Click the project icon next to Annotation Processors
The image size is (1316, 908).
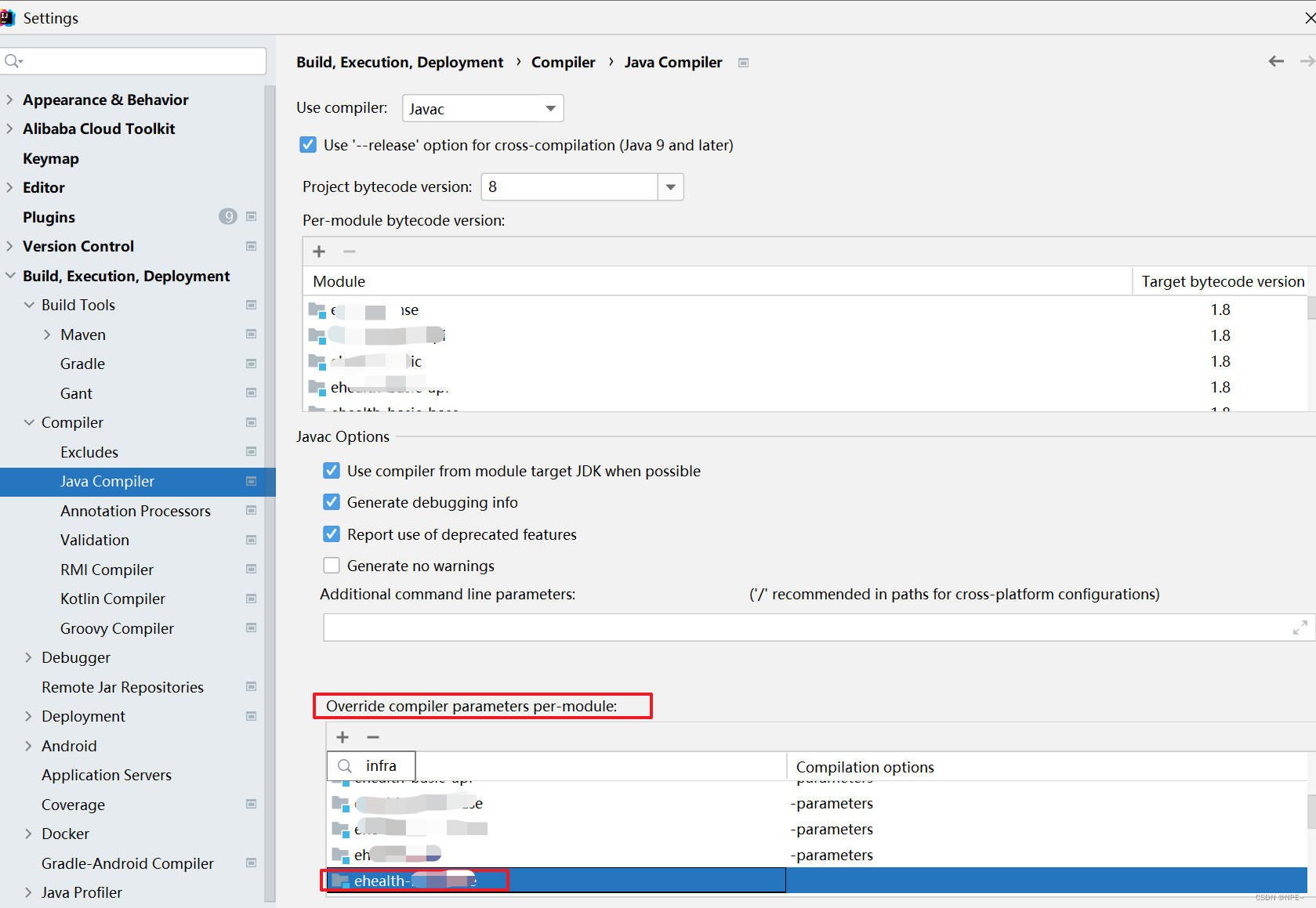point(252,510)
